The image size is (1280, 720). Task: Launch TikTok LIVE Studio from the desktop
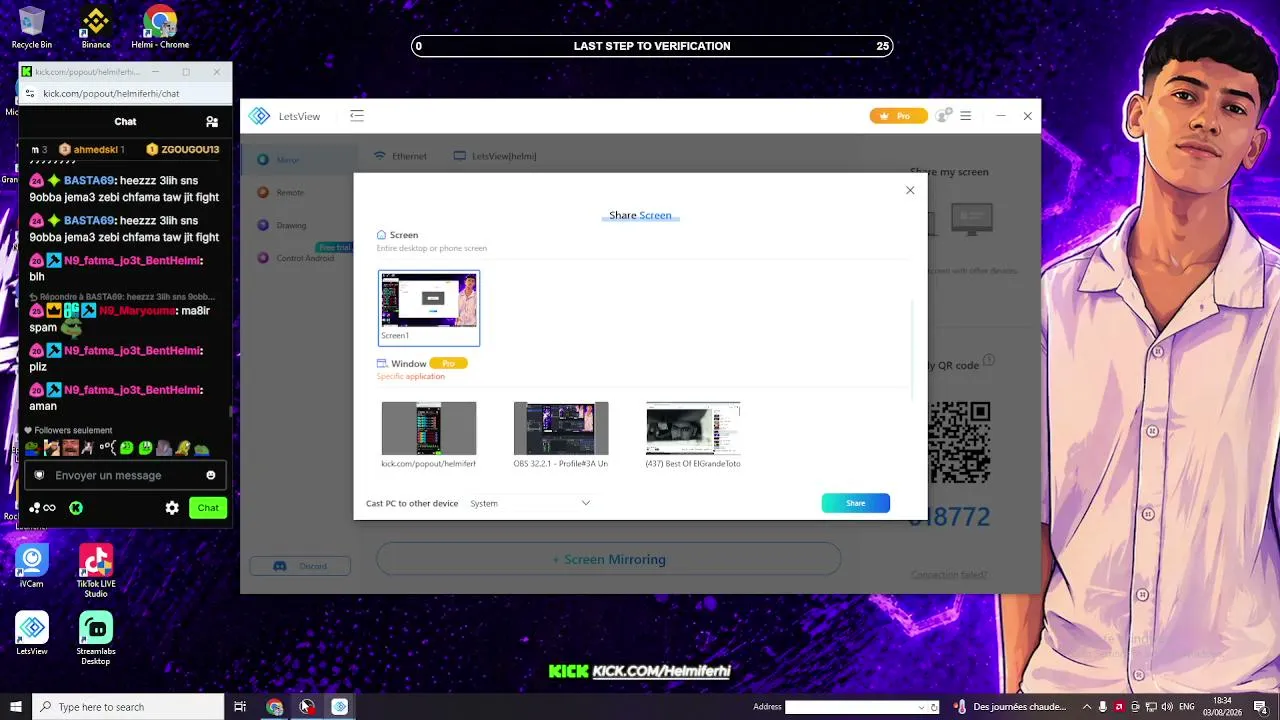tap(96, 571)
